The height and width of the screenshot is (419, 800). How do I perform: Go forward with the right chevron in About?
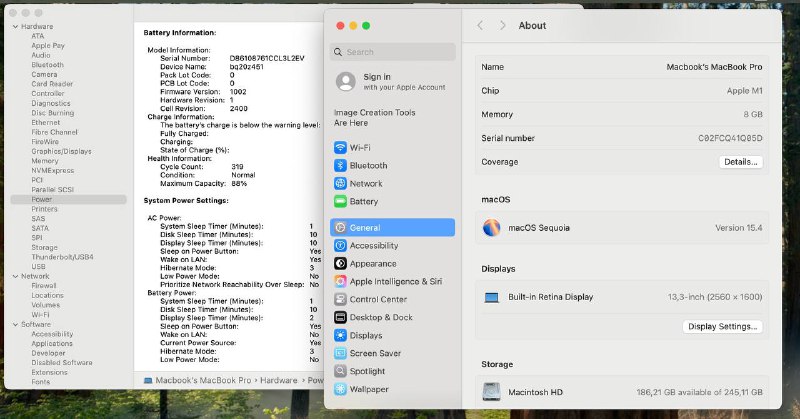click(x=503, y=26)
